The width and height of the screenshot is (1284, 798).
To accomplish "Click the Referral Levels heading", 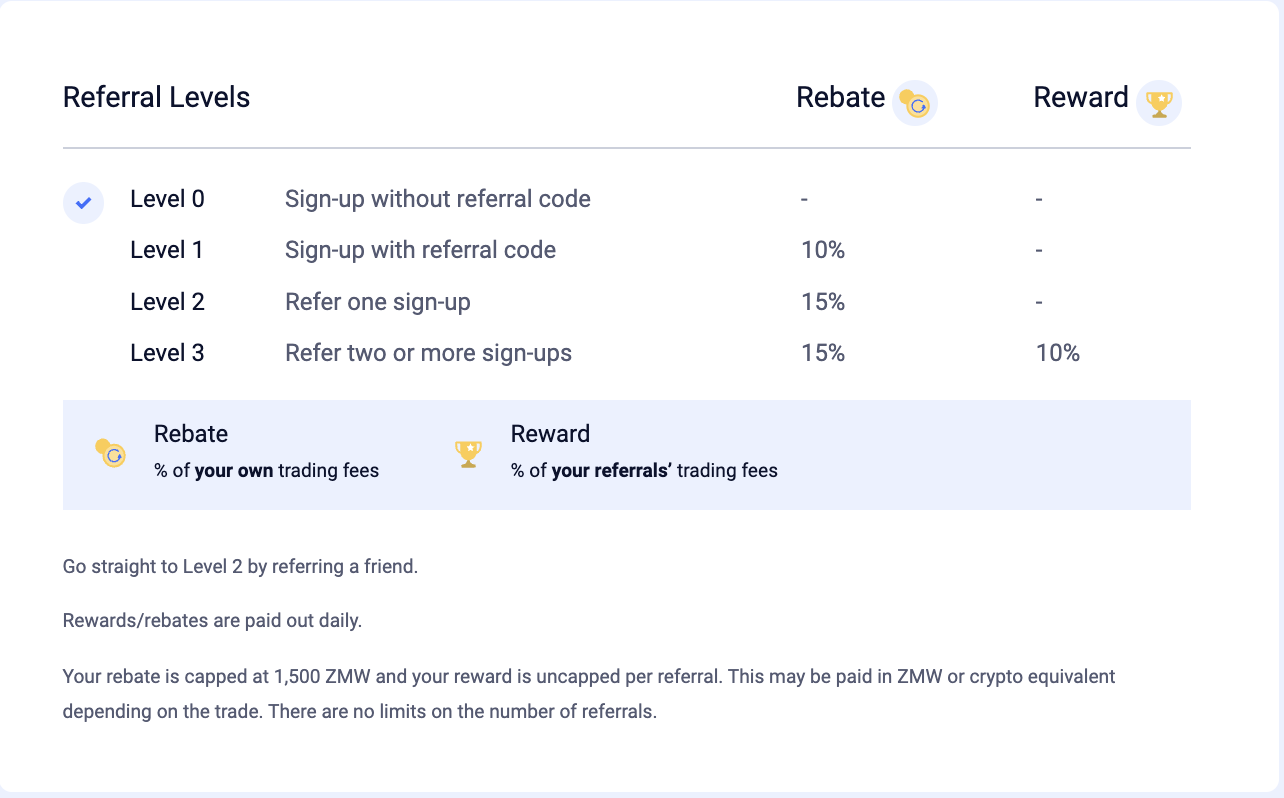I will [x=156, y=98].
